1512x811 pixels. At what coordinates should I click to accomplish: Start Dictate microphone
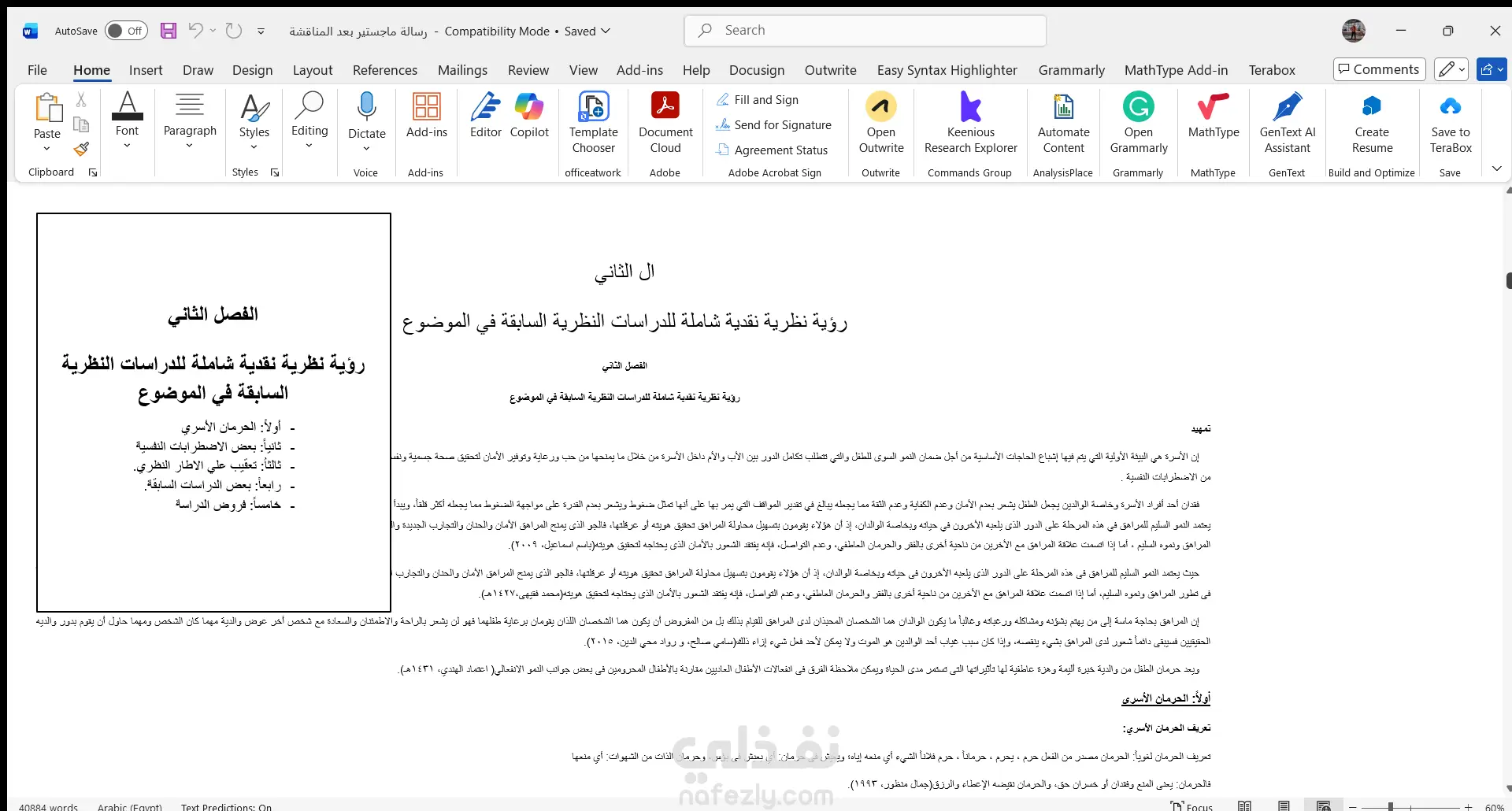[x=367, y=106]
